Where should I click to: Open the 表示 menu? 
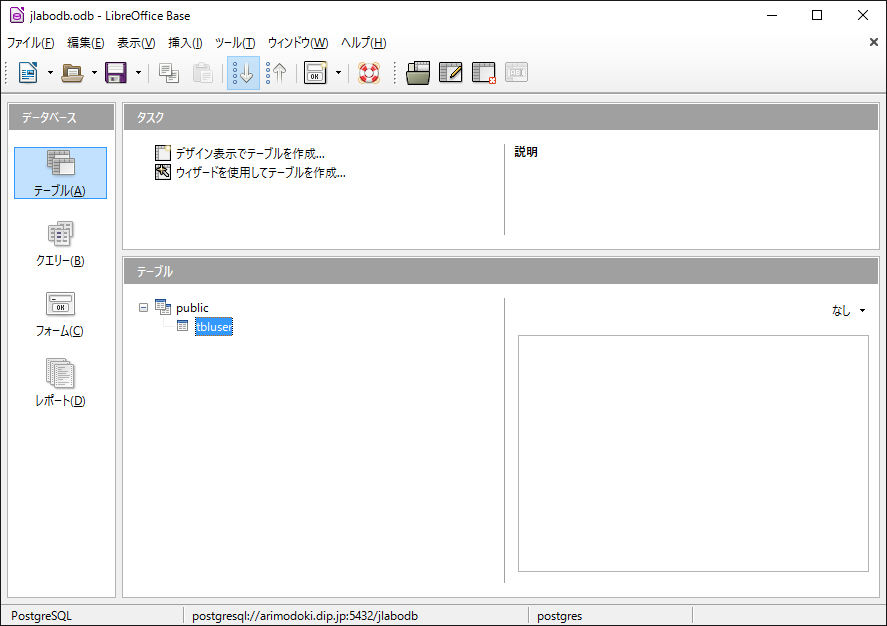136,43
